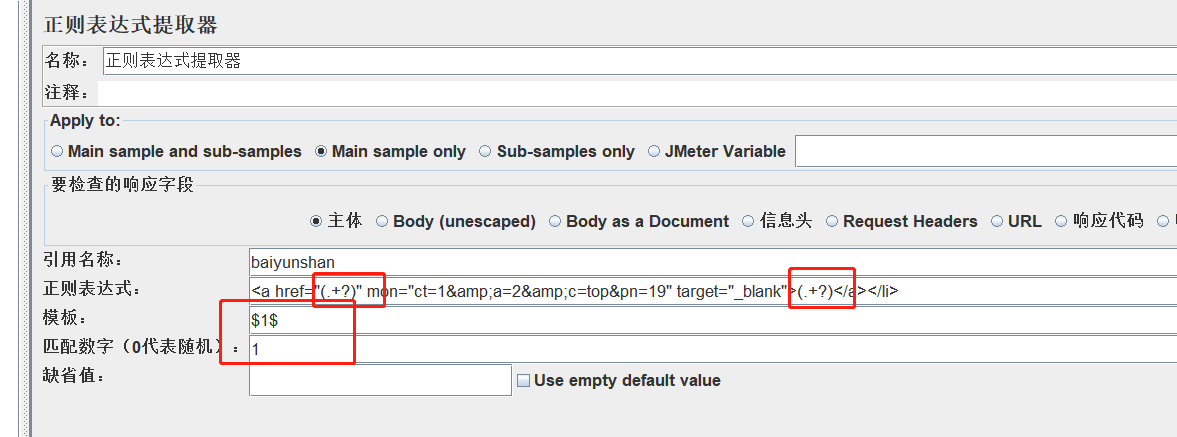Pick the "URL" response field radio
This screenshot has height=437, width=1177.
[x=997, y=222]
